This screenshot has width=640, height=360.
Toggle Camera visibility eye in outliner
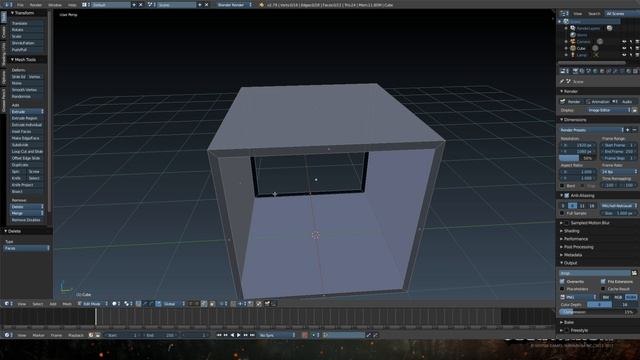coord(624,42)
